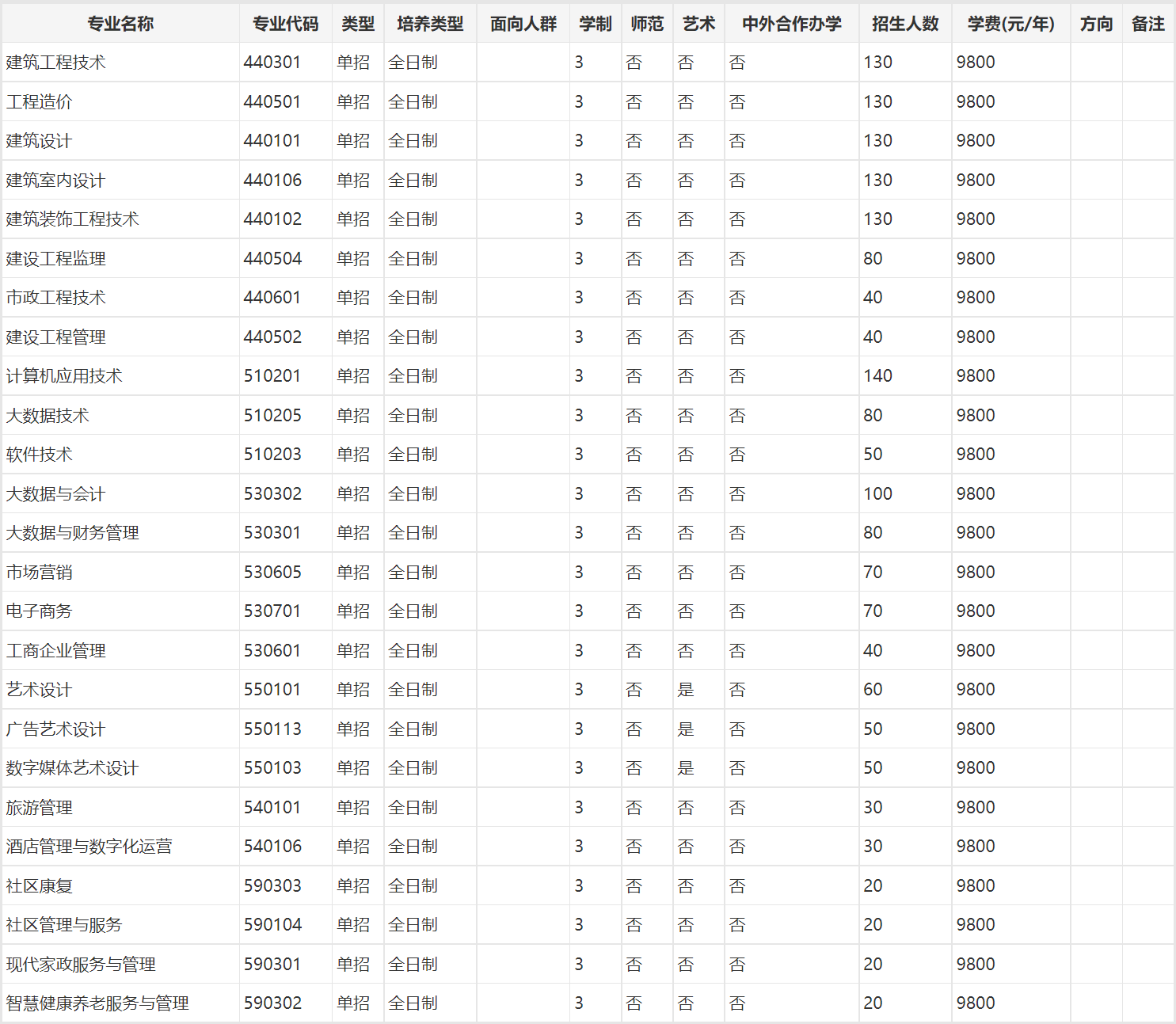Click the 专业名称 column header
1176x1024 pixels.
click(120, 24)
